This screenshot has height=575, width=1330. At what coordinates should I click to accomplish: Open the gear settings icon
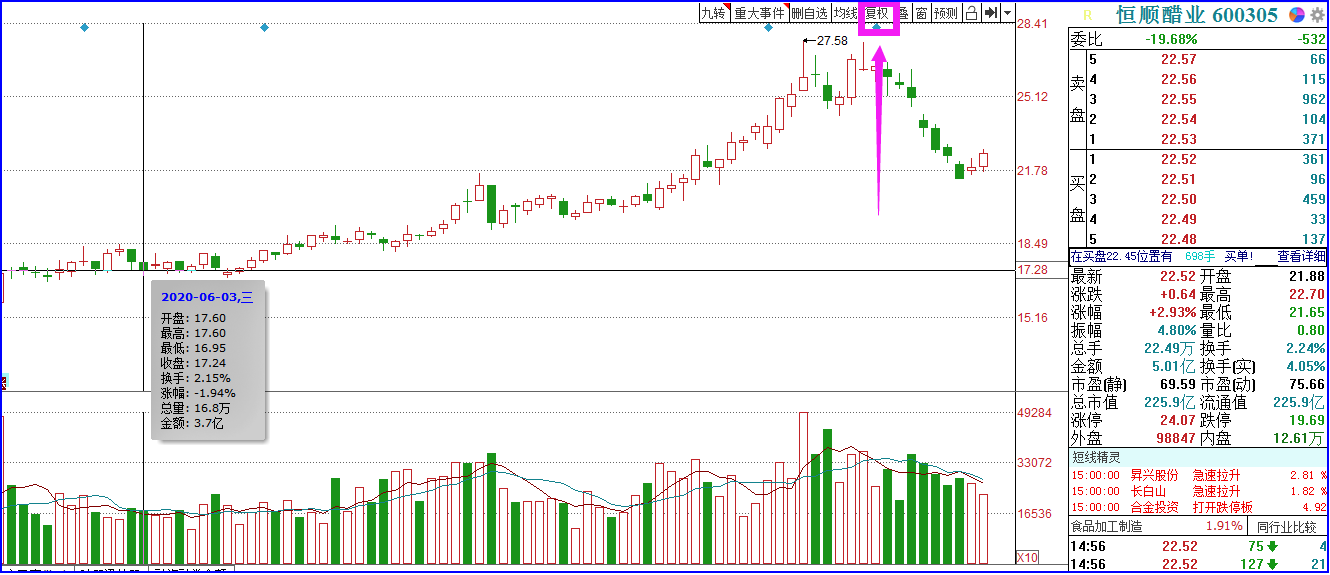pos(1318,14)
